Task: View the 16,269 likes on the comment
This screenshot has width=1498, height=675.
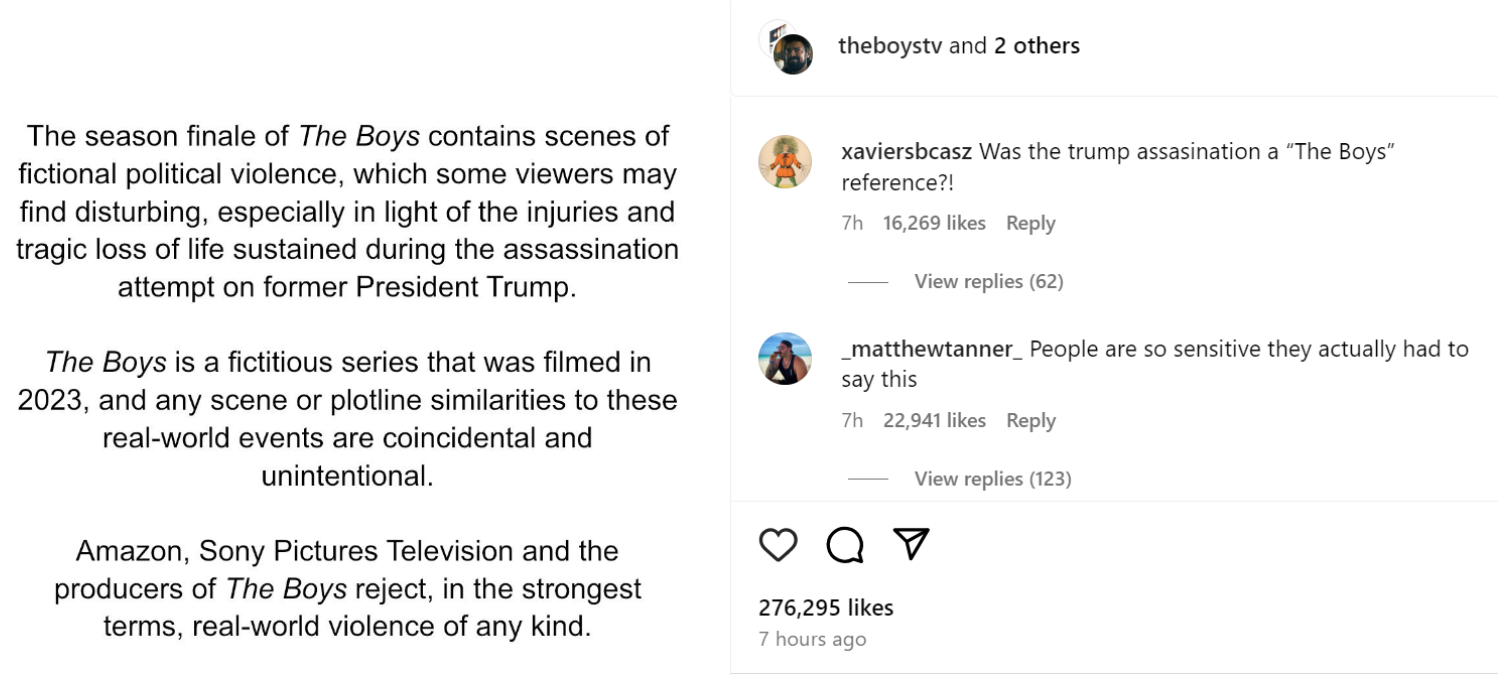Action: click(x=934, y=223)
